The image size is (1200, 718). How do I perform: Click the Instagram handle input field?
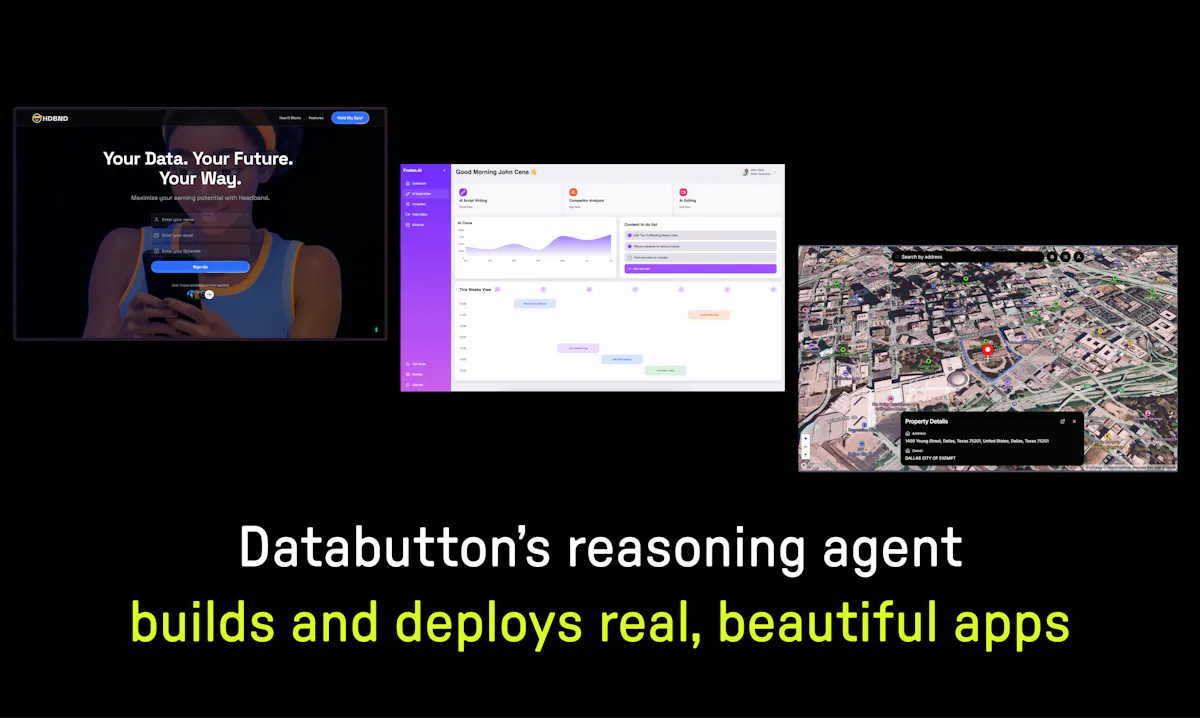(x=200, y=251)
